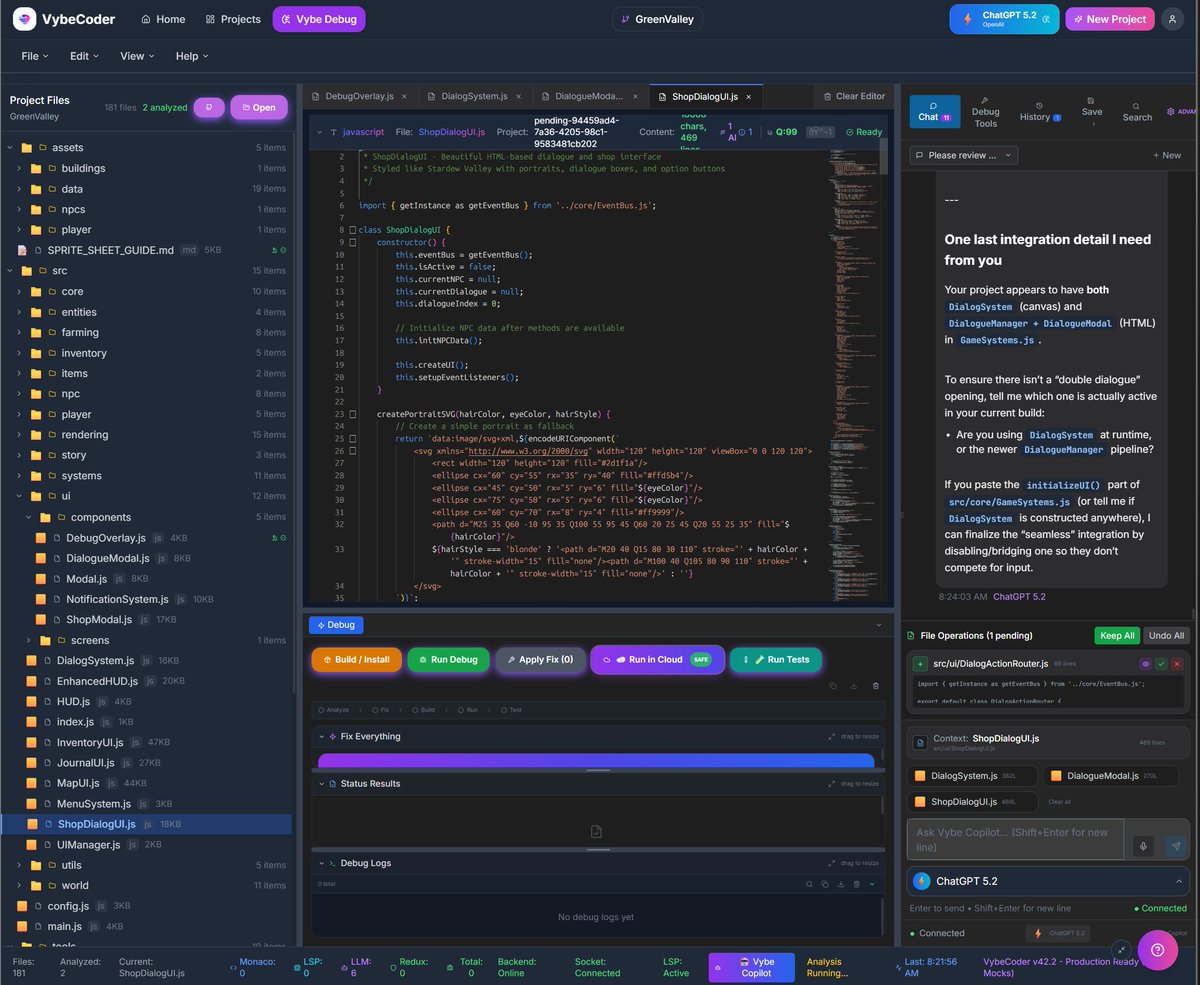Switch to the Debug Tools tab
This screenshot has height=985, width=1200.
click(985, 111)
